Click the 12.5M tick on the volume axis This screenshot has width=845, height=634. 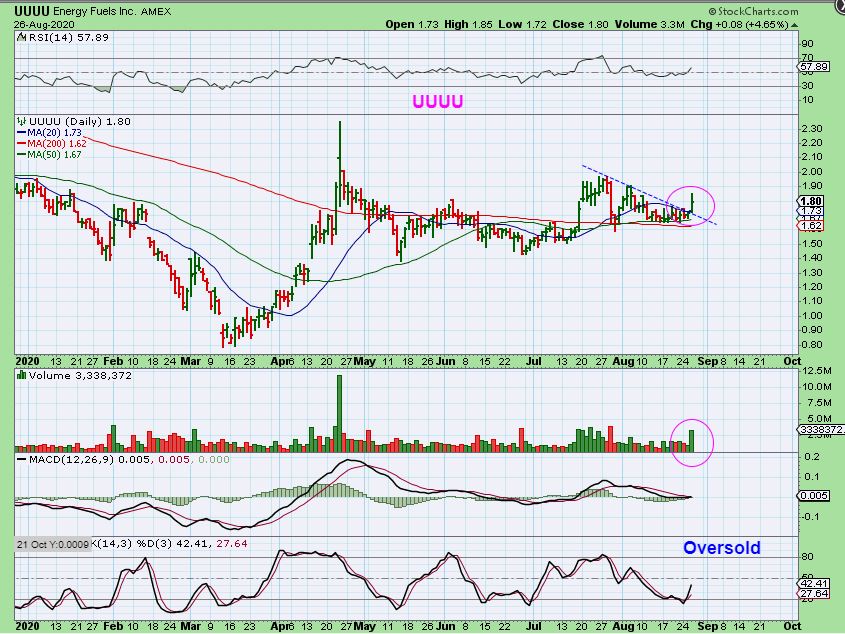pyautogui.click(x=816, y=371)
